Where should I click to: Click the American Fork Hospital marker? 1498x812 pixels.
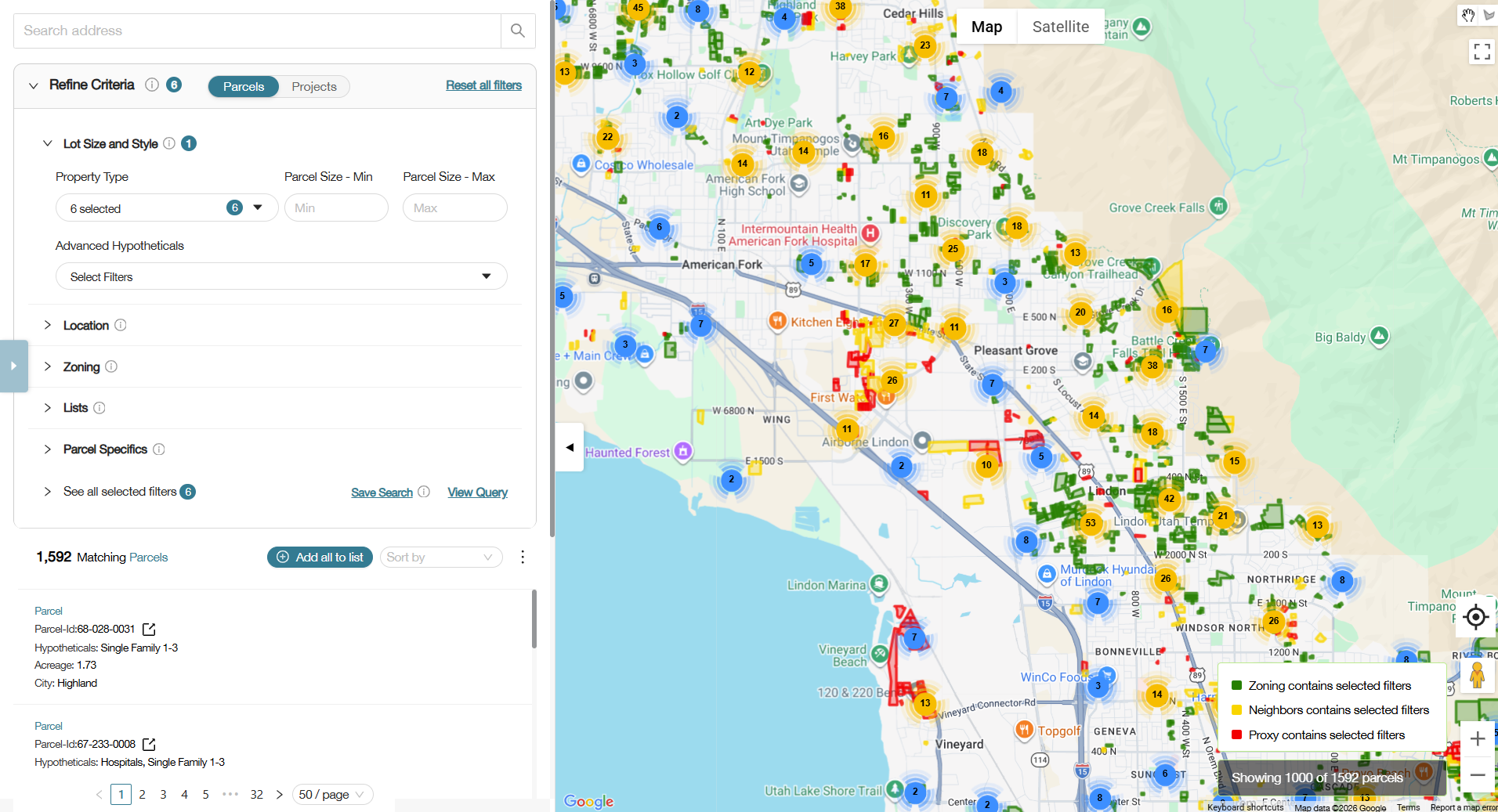pyautogui.click(x=870, y=233)
